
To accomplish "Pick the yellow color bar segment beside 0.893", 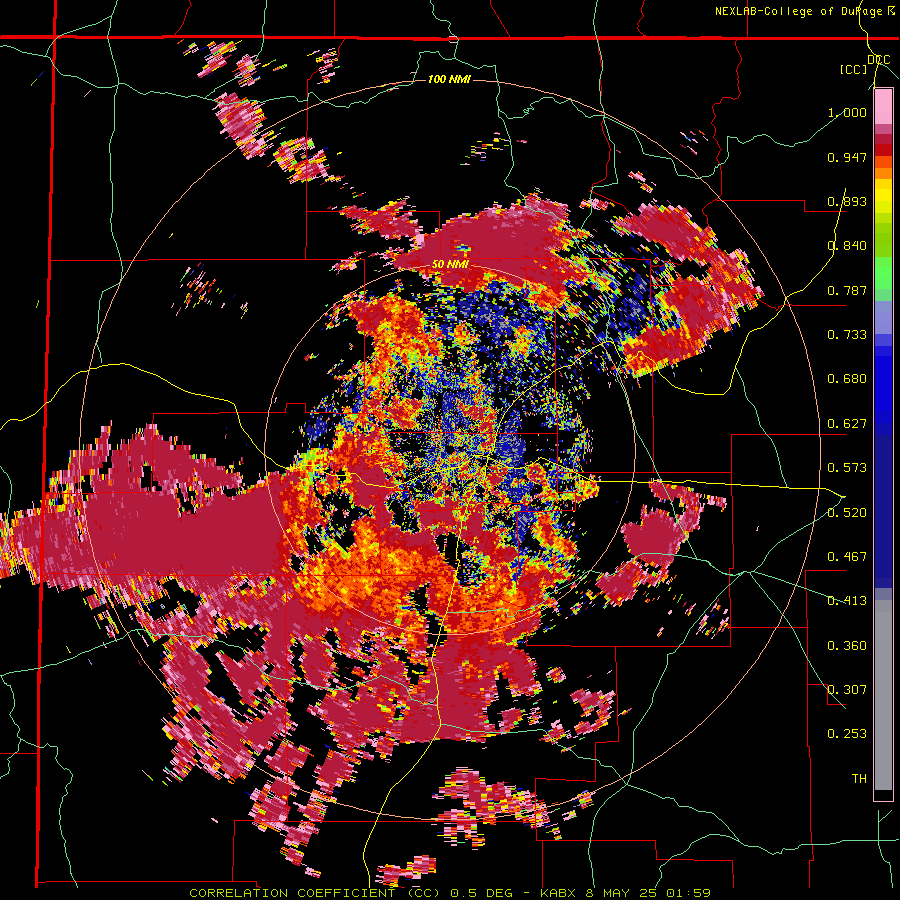I will pyautogui.click(x=883, y=196).
